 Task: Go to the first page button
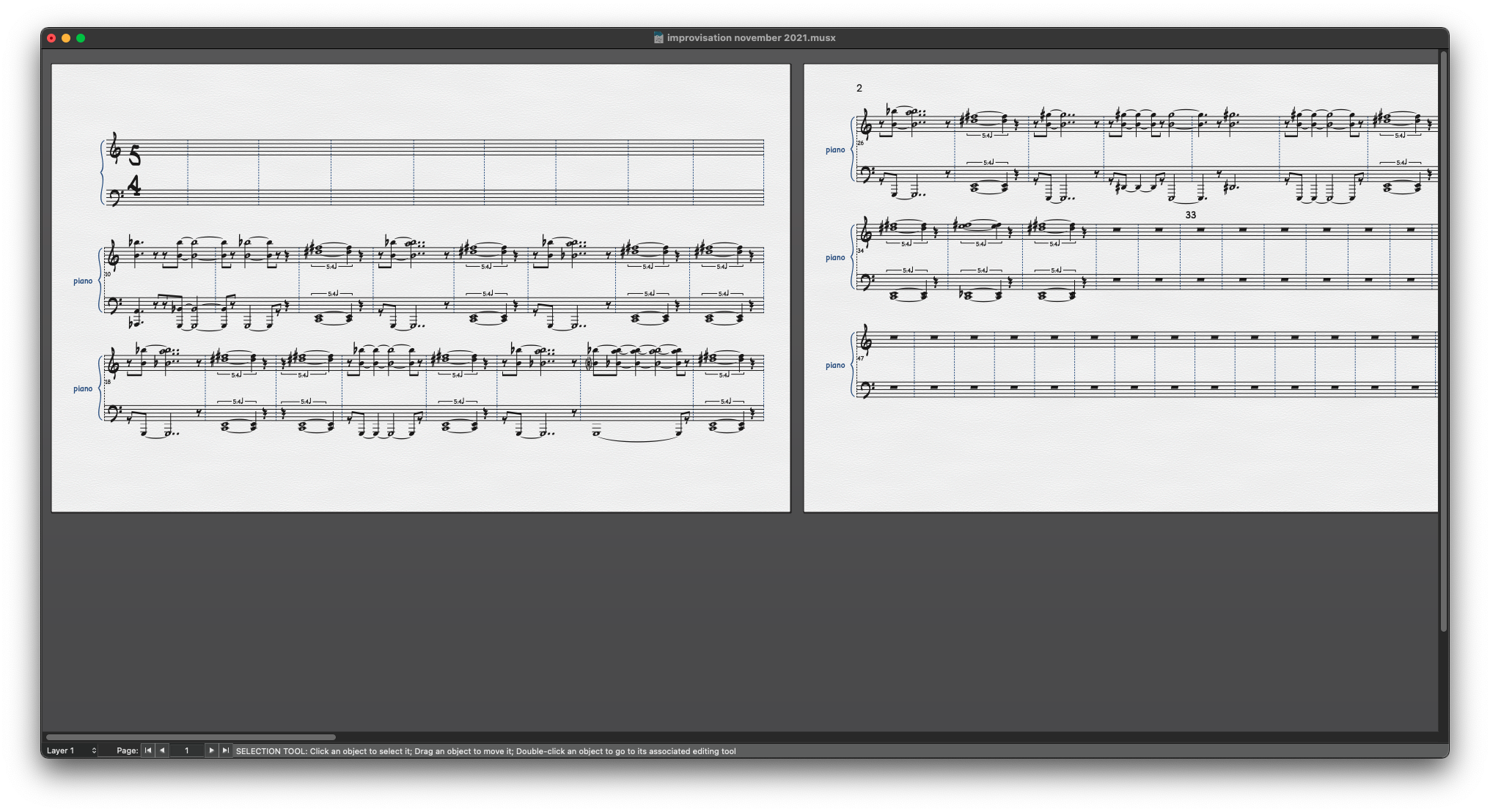[147, 750]
